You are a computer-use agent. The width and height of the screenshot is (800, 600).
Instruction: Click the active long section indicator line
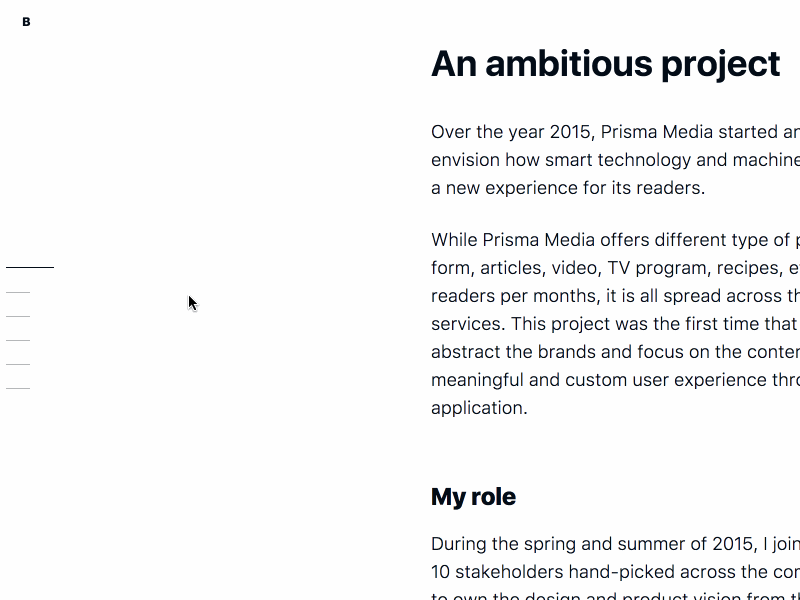[30, 268]
